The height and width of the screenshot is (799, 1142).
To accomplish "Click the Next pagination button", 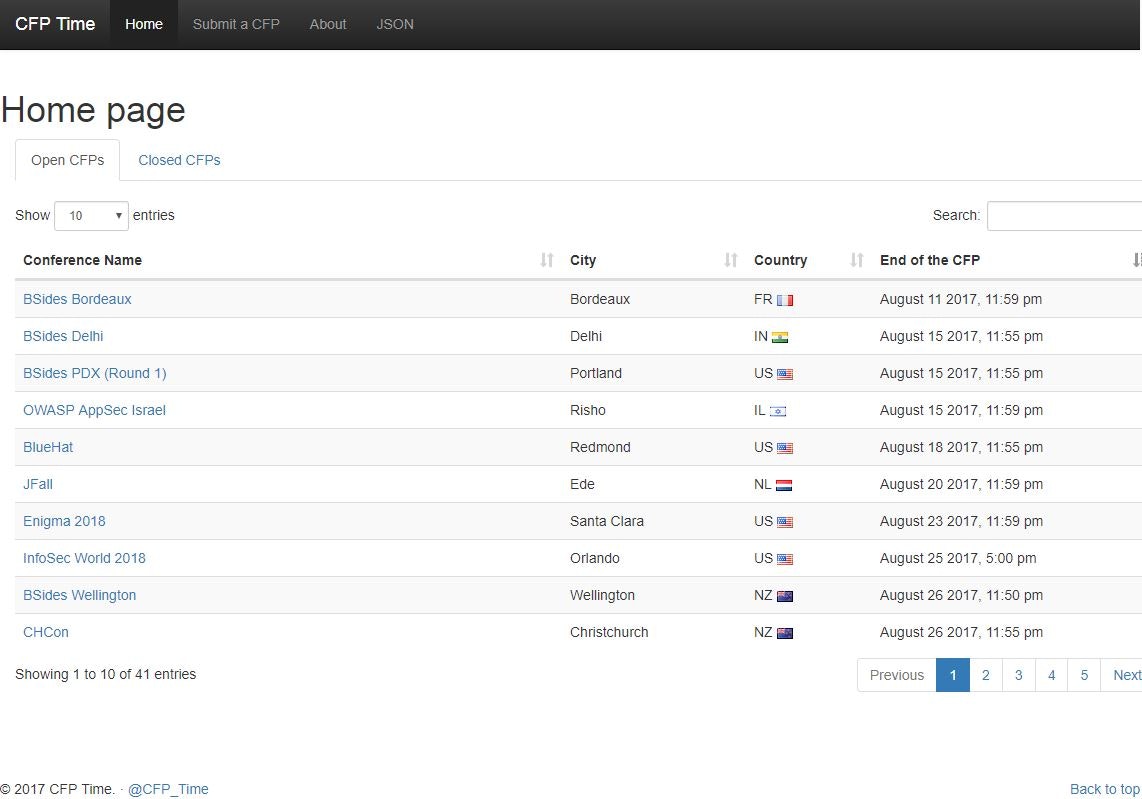I will tap(1122, 675).
